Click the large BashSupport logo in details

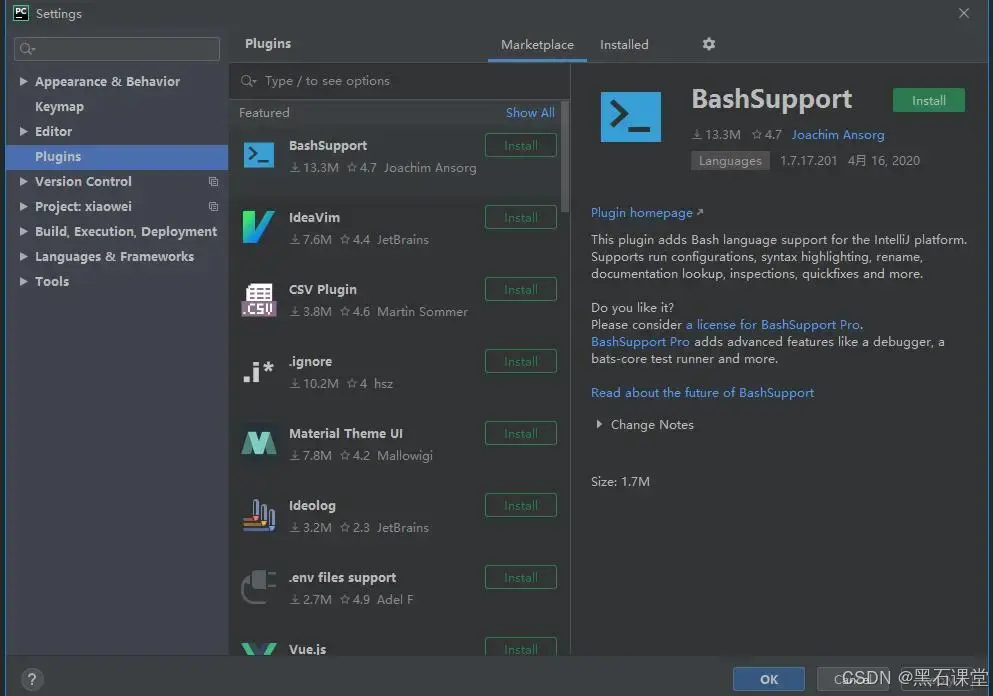coord(631,117)
